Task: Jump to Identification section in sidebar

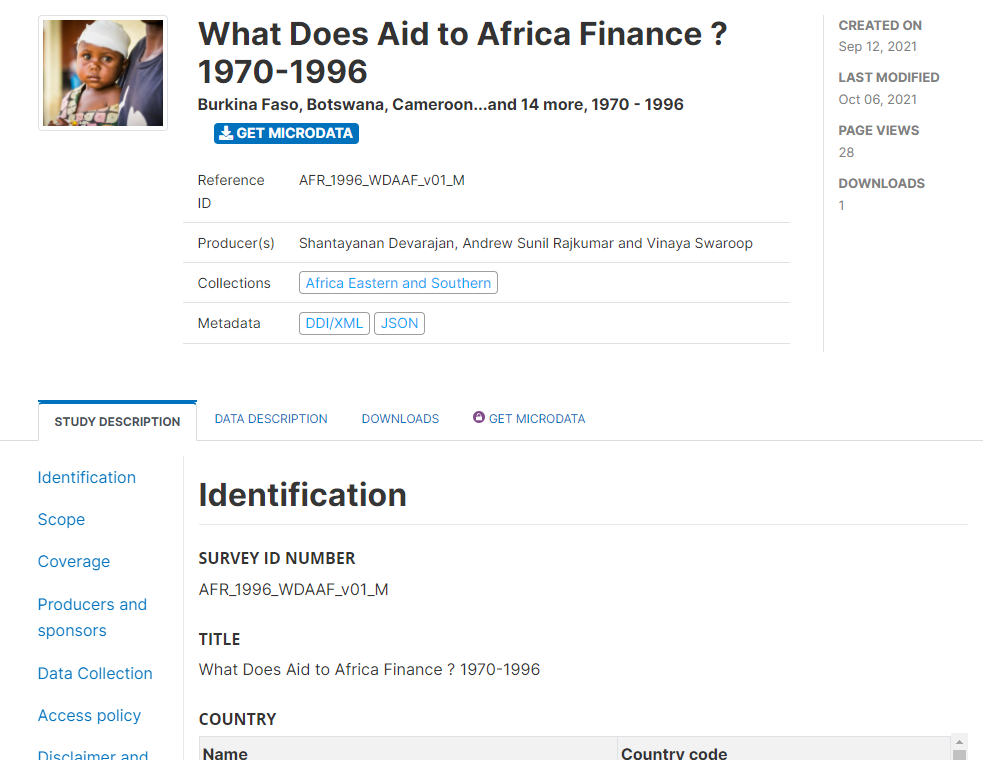Action: tap(87, 478)
